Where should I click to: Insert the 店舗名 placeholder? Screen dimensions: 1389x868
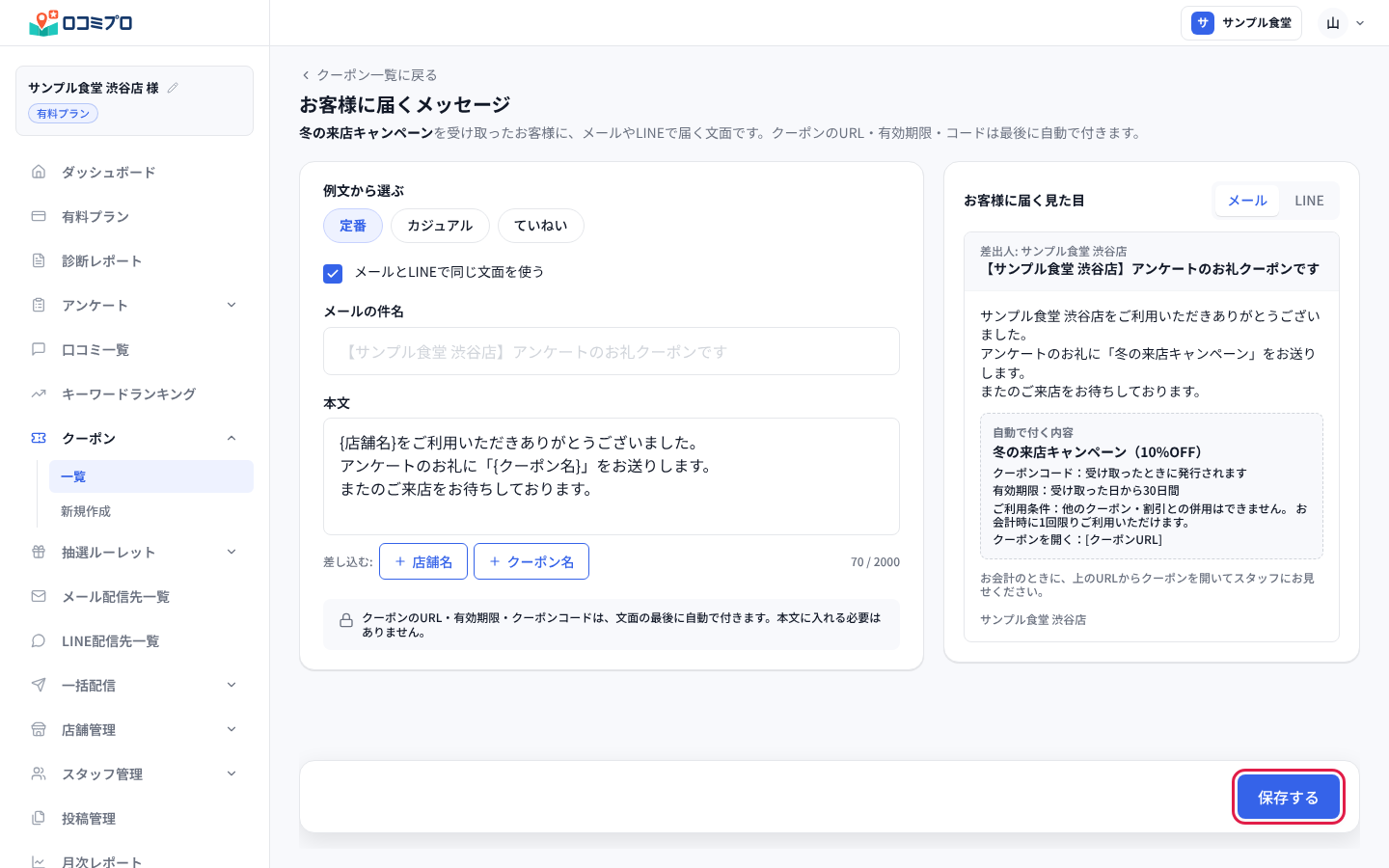423,561
